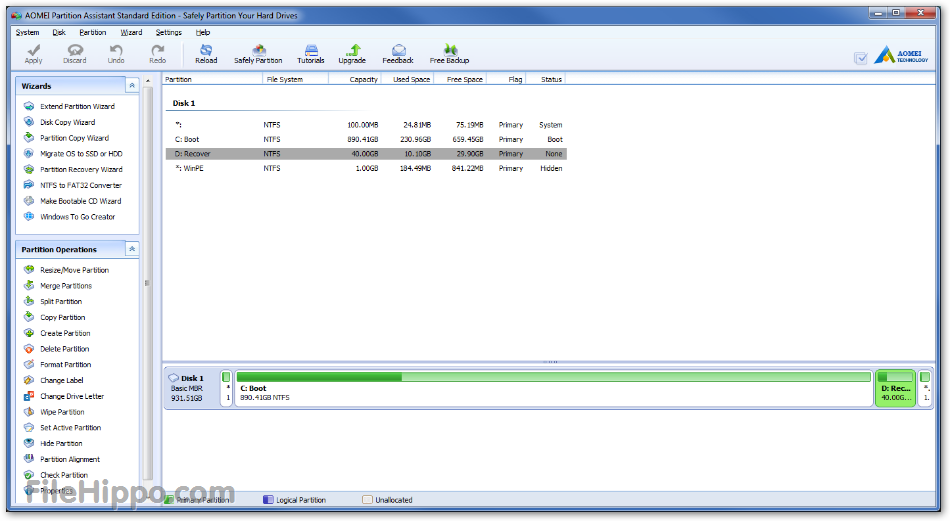Sort by the Free Space column header
This screenshot has height=521, width=950.
460,79
